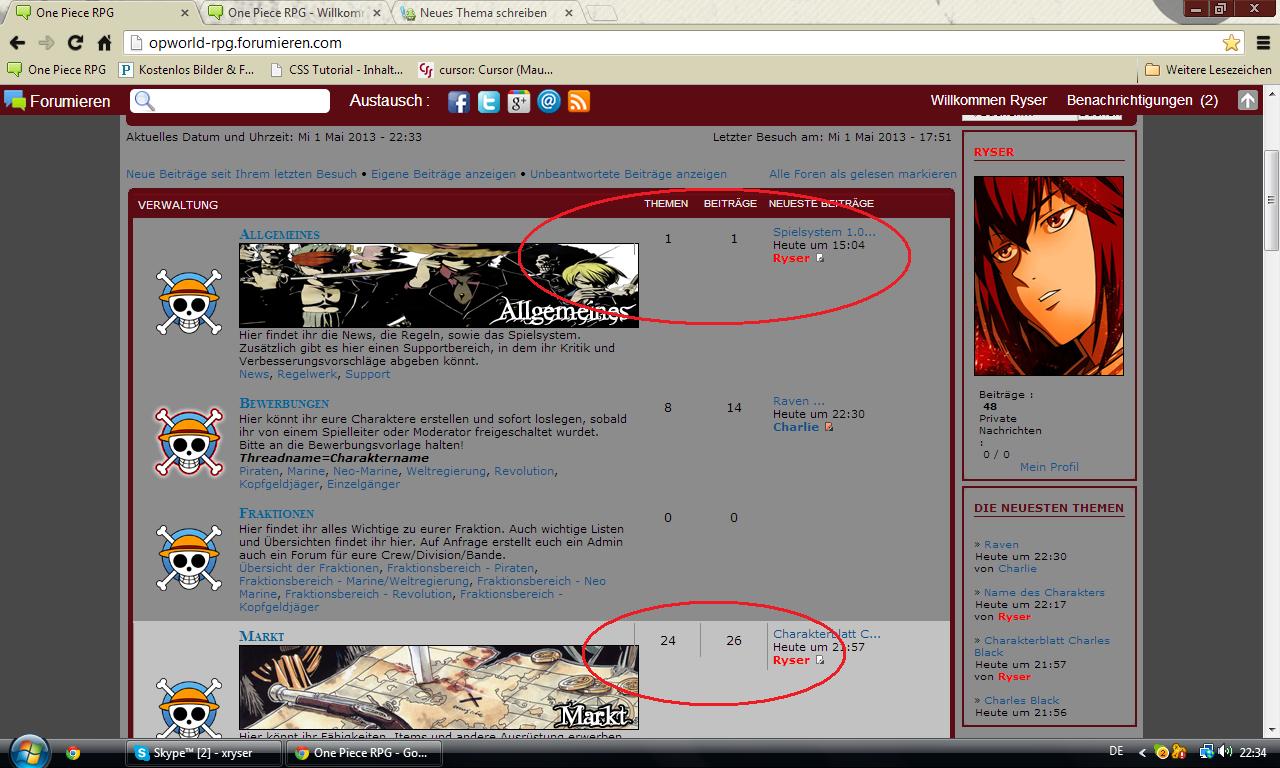Click last-post icon next to Charlie
This screenshot has height=768, width=1280.
click(x=828, y=427)
